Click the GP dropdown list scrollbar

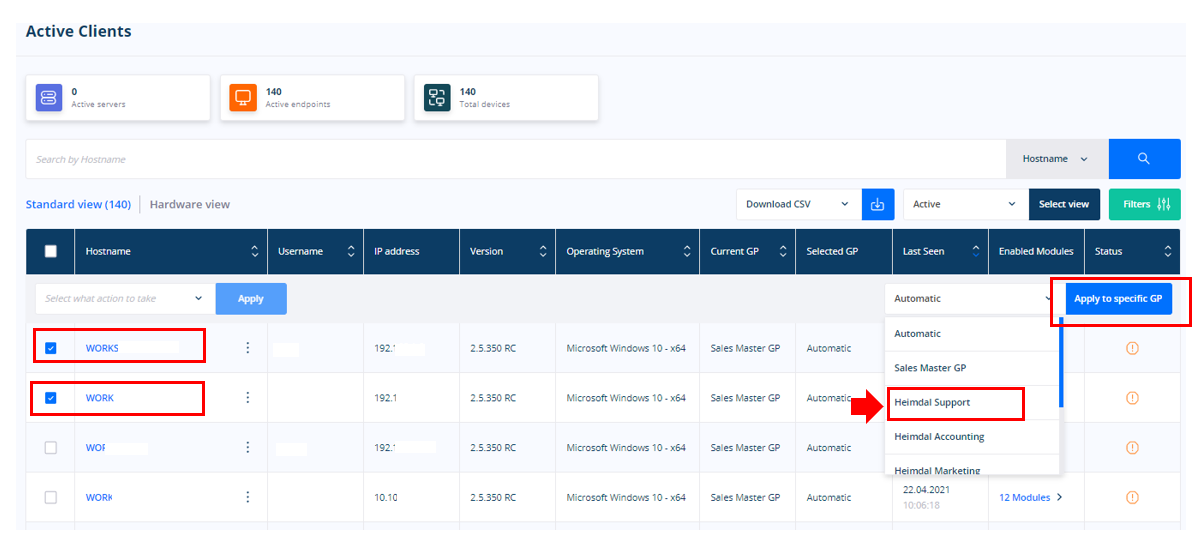pyautogui.click(x=1059, y=362)
